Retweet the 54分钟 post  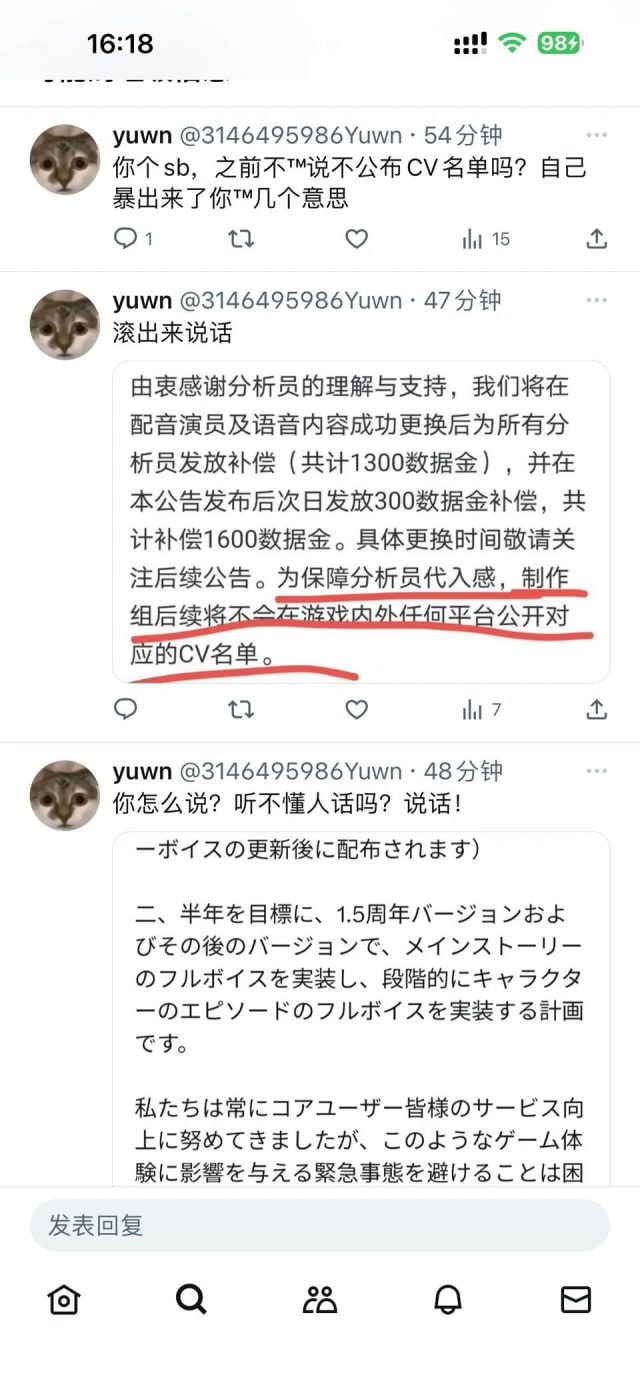tap(241, 238)
